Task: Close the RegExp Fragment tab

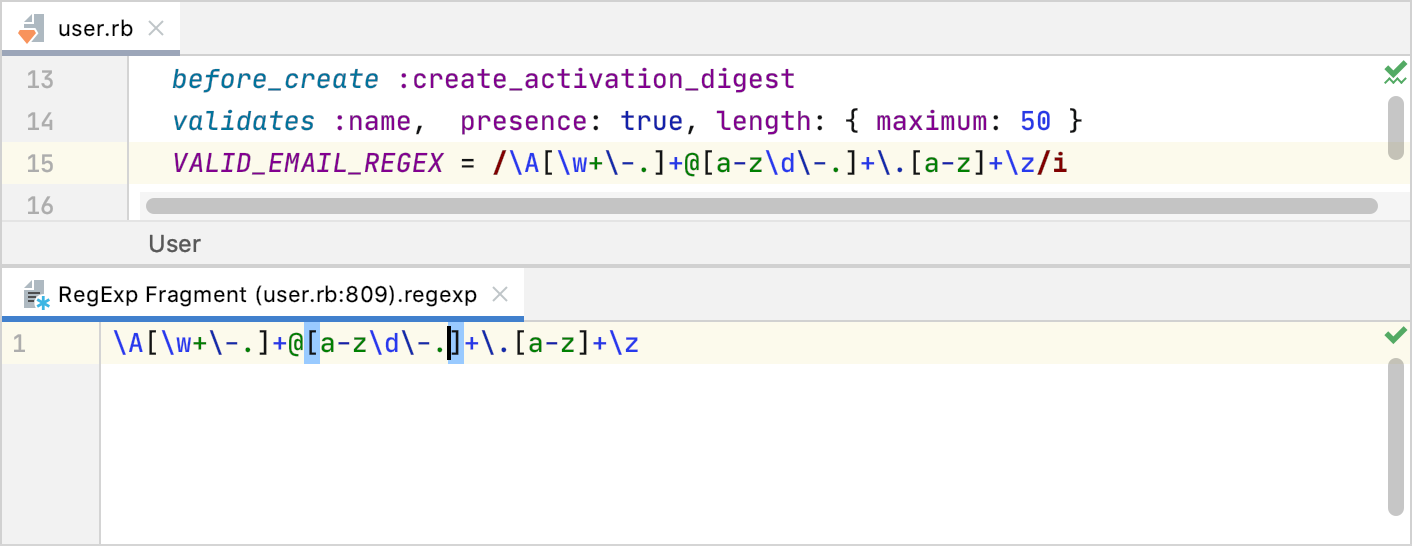Action: [x=501, y=294]
